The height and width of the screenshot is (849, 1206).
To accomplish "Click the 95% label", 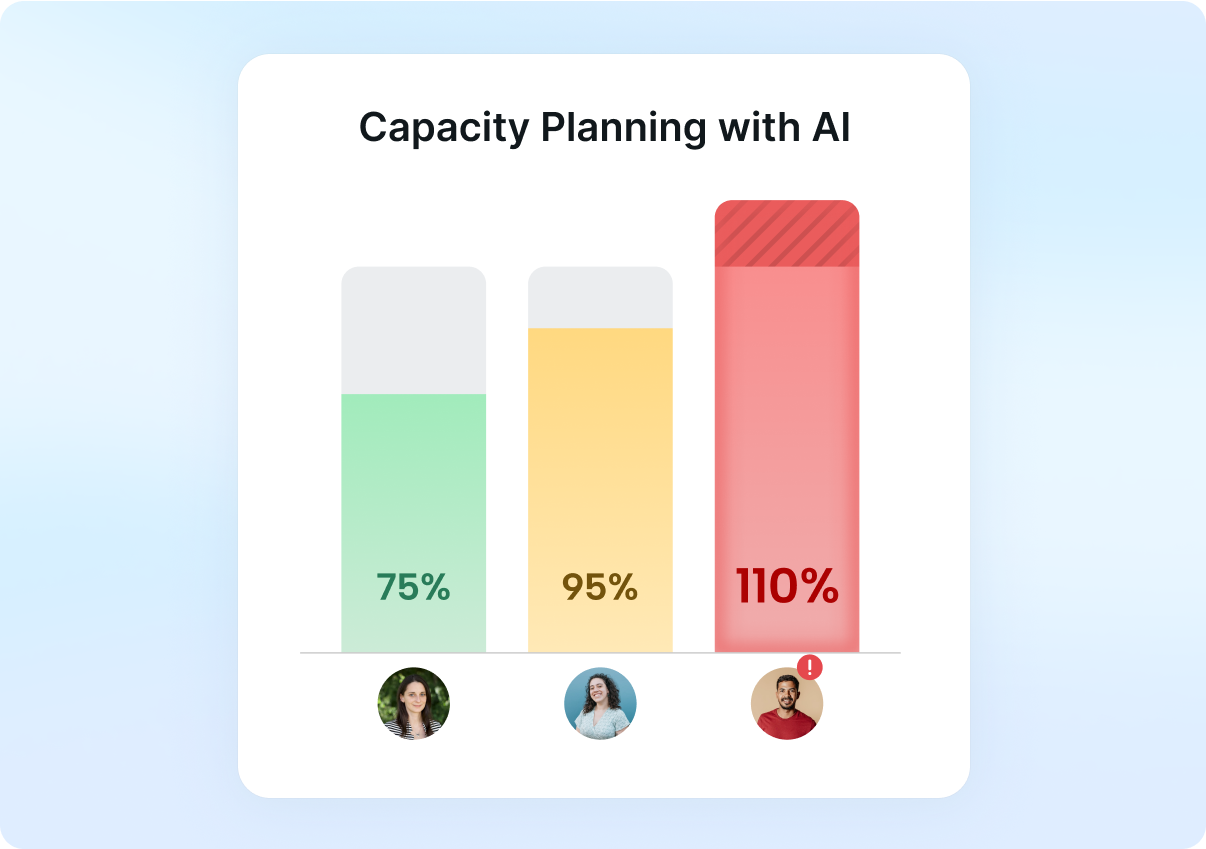I will point(600,588).
